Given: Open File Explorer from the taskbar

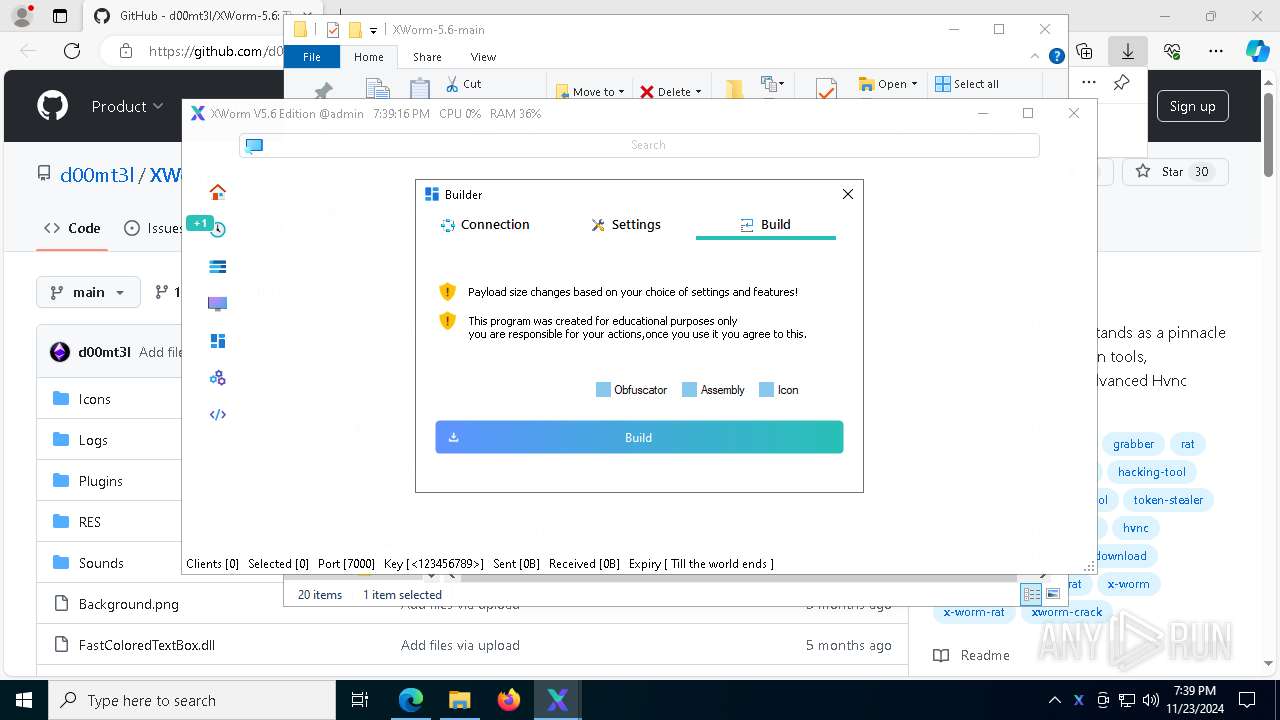Looking at the screenshot, I should (460, 700).
